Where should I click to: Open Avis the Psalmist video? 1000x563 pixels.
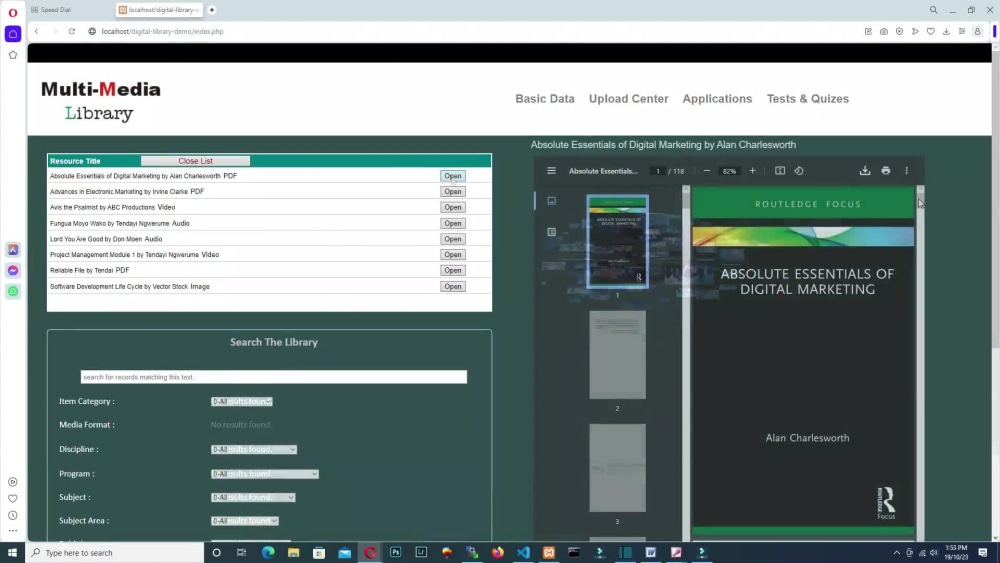pos(453,207)
